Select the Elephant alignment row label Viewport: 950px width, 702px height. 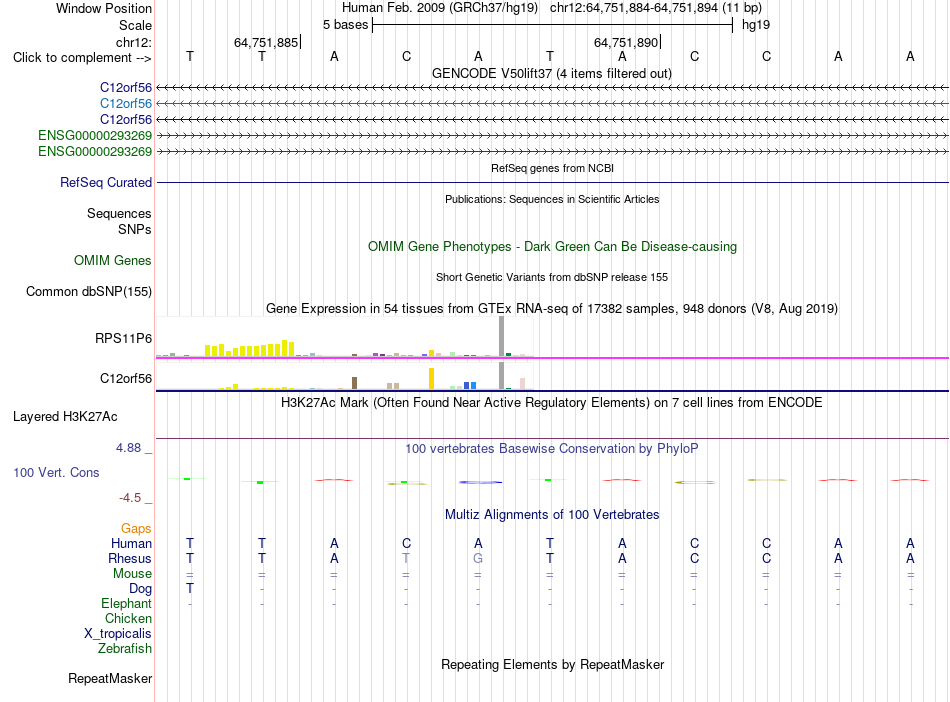pos(126,603)
